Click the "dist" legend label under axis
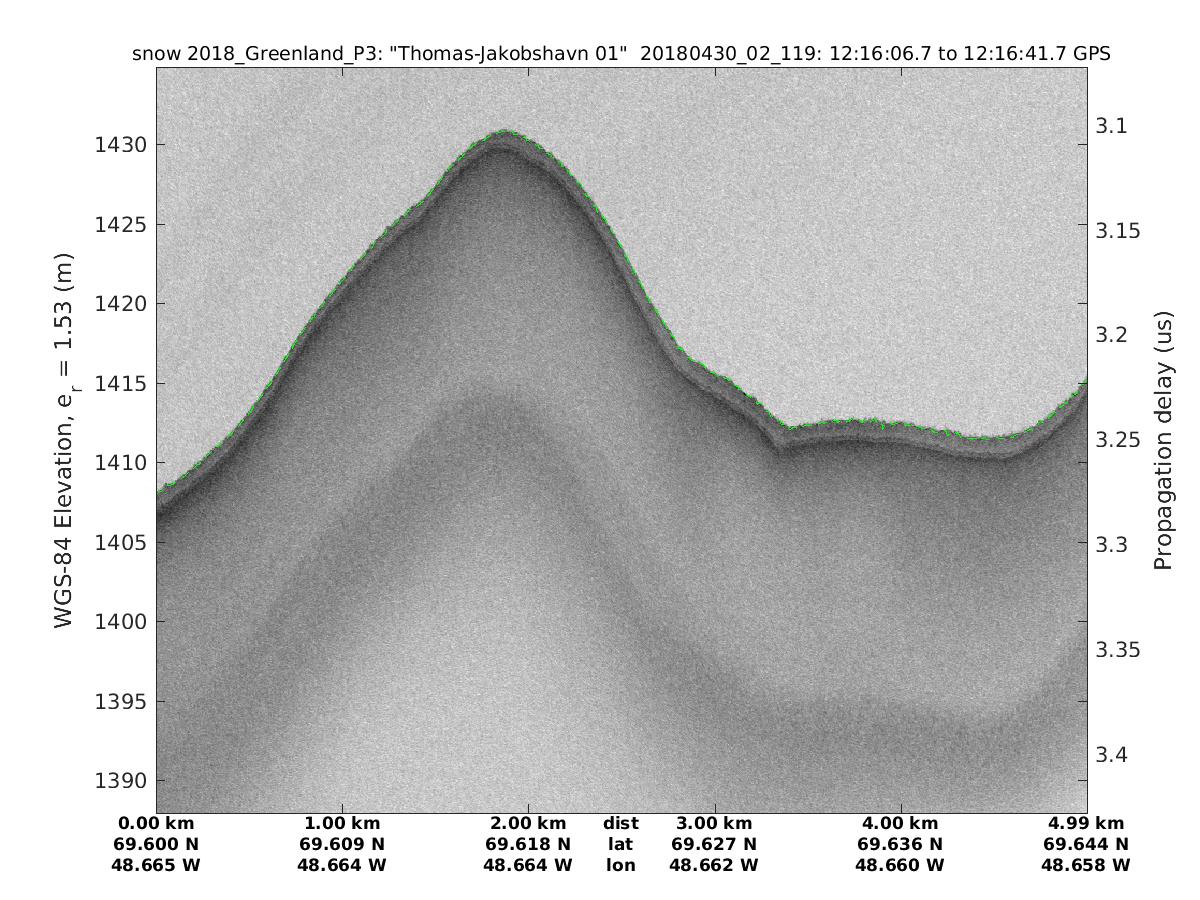This screenshot has height=900, width=1200. click(x=620, y=824)
